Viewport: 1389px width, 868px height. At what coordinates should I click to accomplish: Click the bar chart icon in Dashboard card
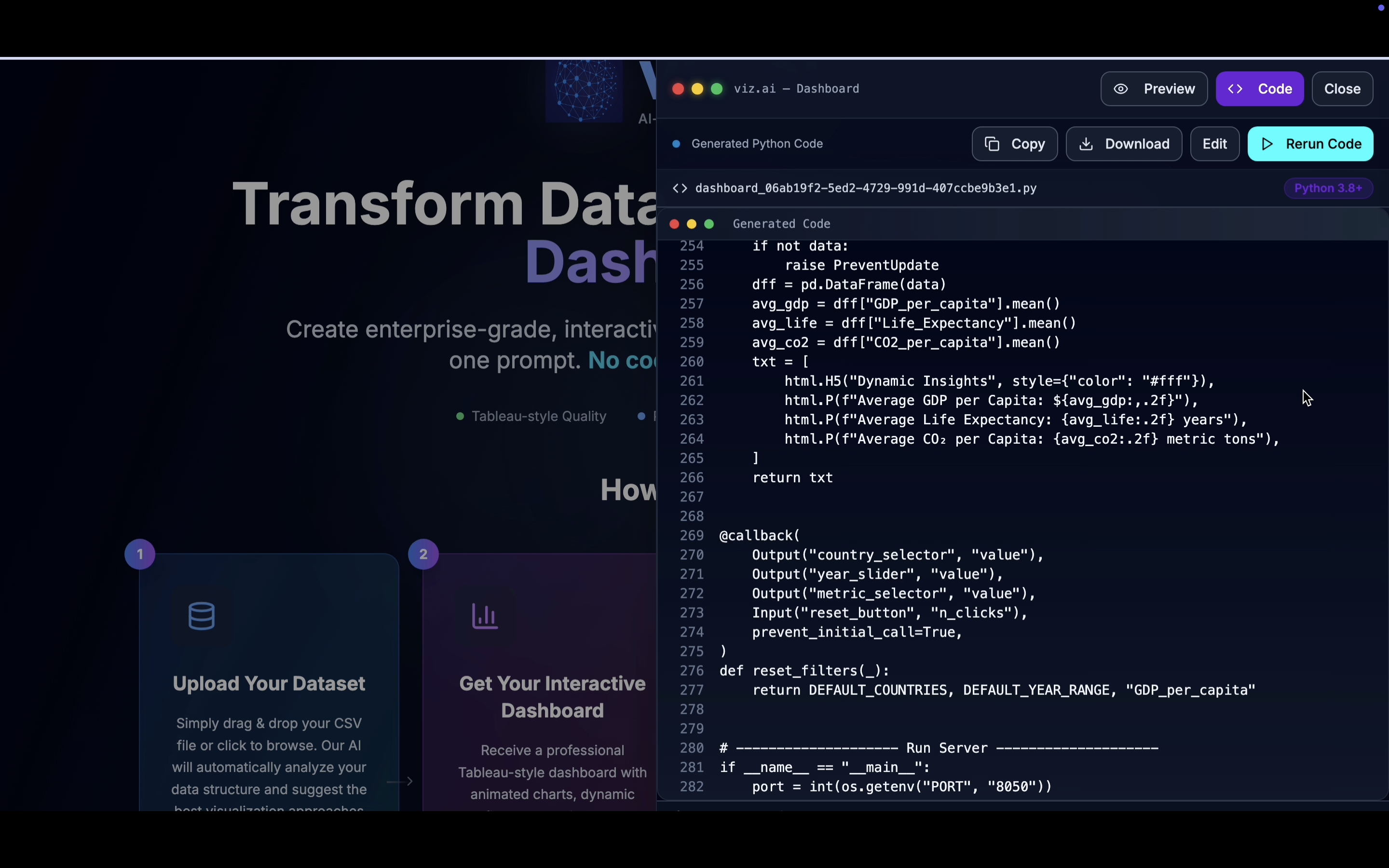pos(485,616)
